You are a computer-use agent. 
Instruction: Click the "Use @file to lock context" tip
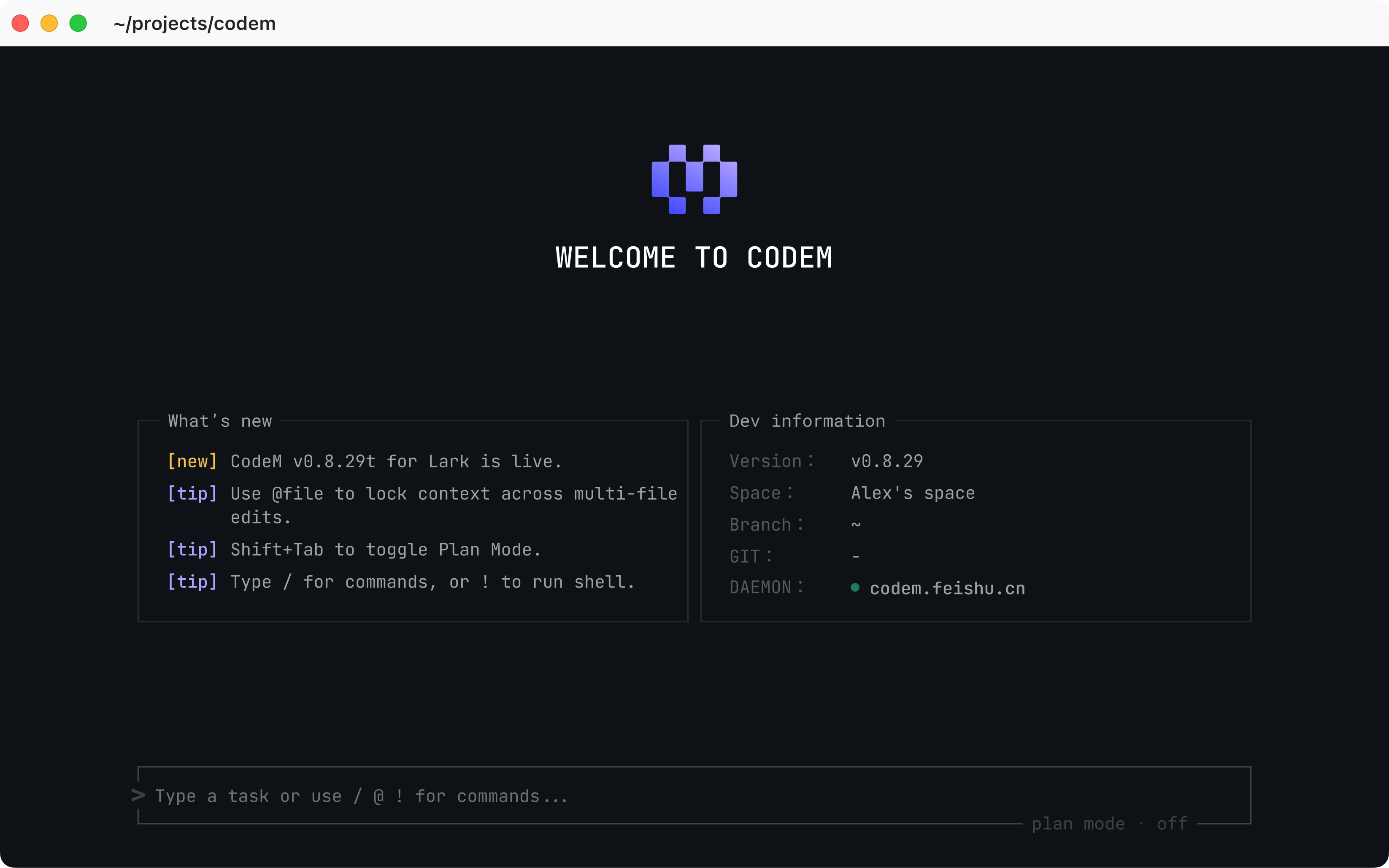click(454, 505)
